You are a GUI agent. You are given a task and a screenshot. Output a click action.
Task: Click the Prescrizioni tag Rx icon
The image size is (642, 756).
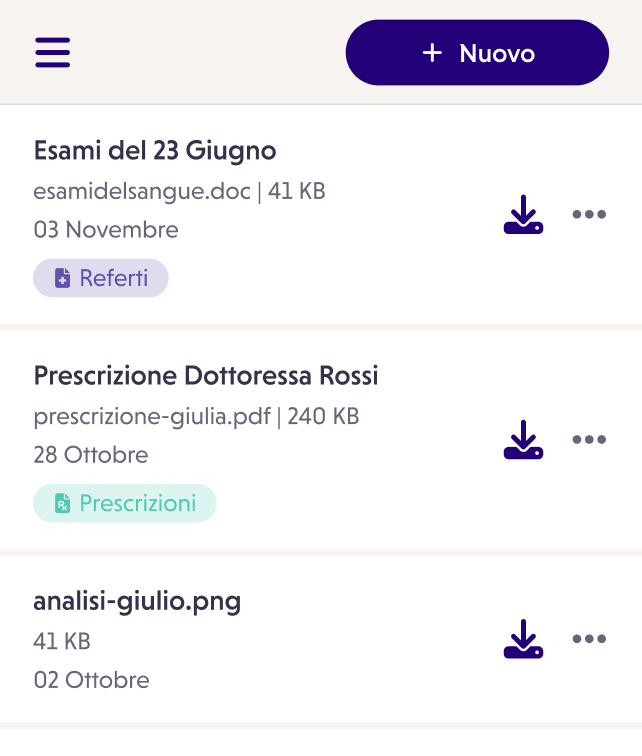pos(62,503)
